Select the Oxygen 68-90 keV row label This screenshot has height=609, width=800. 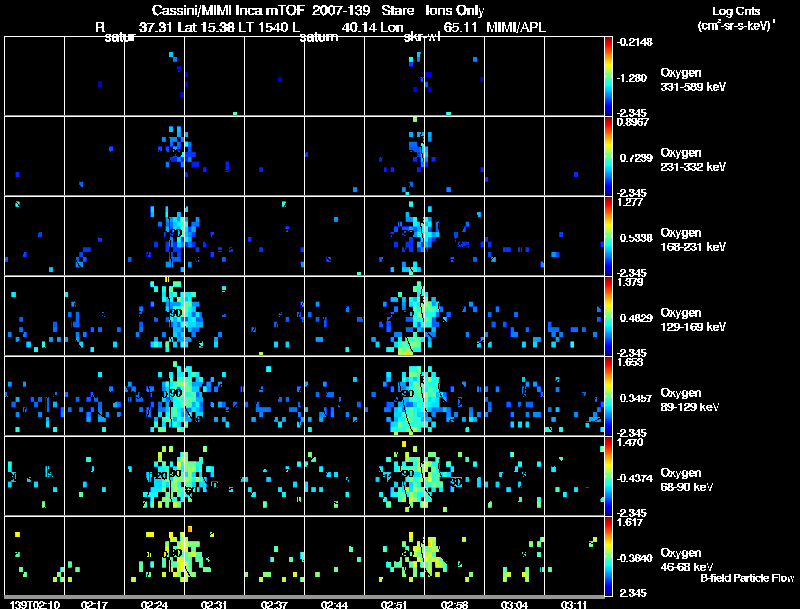point(687,480)
